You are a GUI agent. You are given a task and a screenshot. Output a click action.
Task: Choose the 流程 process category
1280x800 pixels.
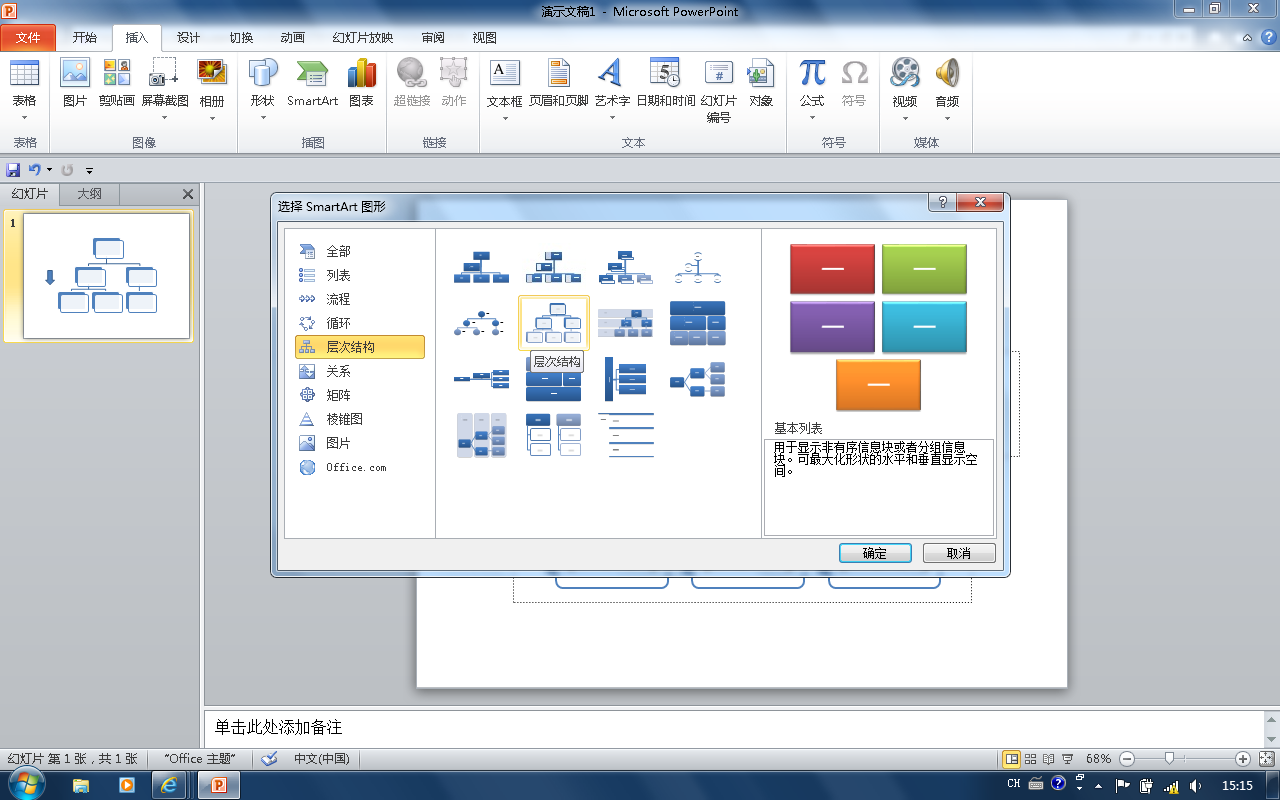360,299
